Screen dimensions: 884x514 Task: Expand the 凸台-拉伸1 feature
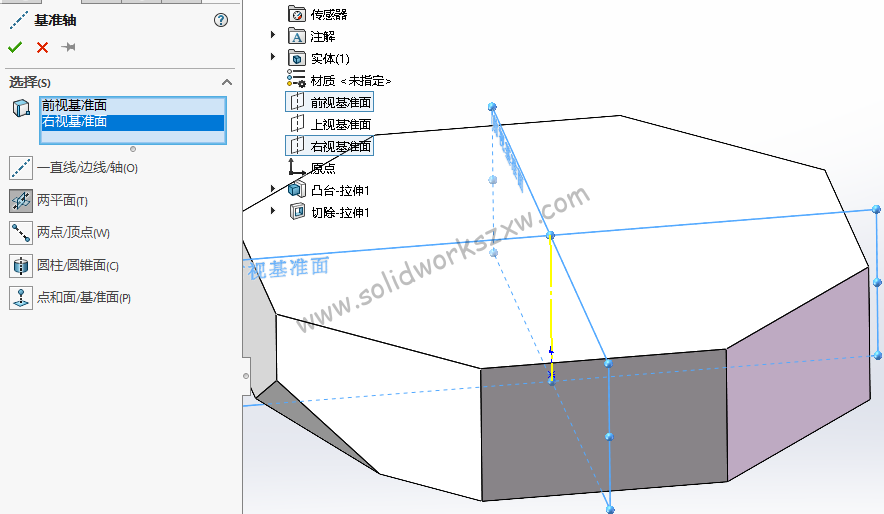click(x=273, y=189)
